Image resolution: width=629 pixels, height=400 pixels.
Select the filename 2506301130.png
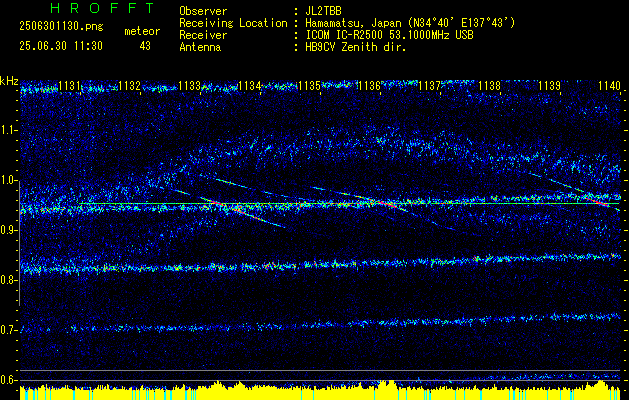(x=61, y=27)
